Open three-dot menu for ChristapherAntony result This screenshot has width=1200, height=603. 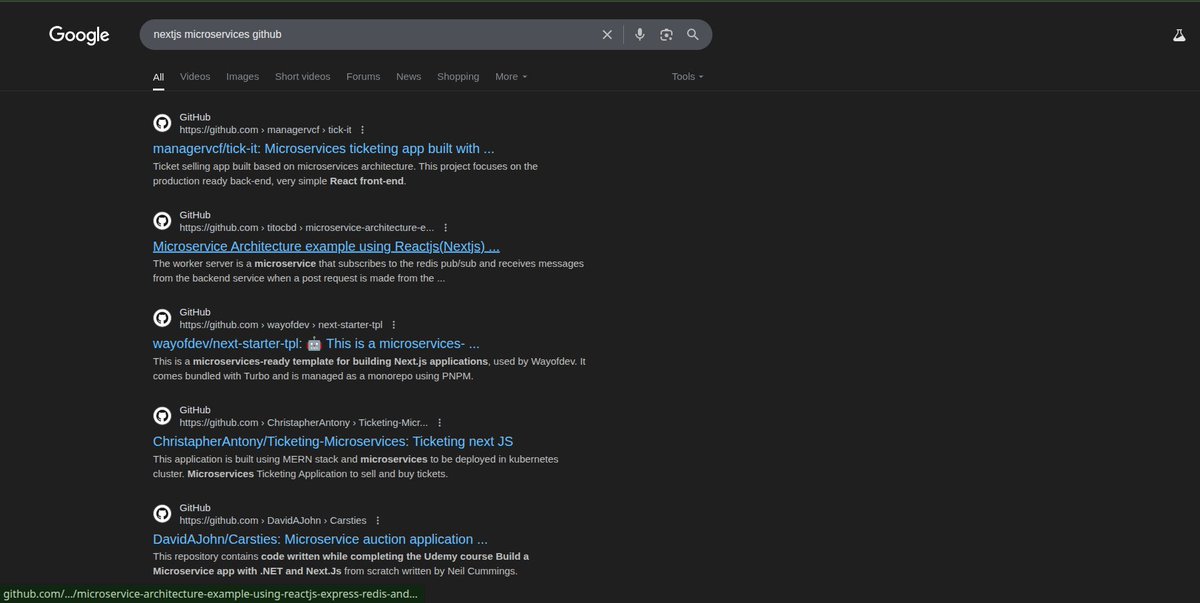(439, 423)
